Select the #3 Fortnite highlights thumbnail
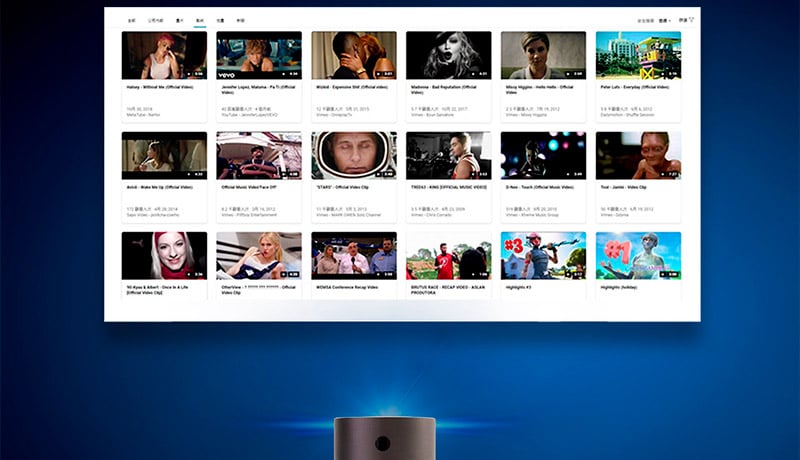 click(543, 255)
